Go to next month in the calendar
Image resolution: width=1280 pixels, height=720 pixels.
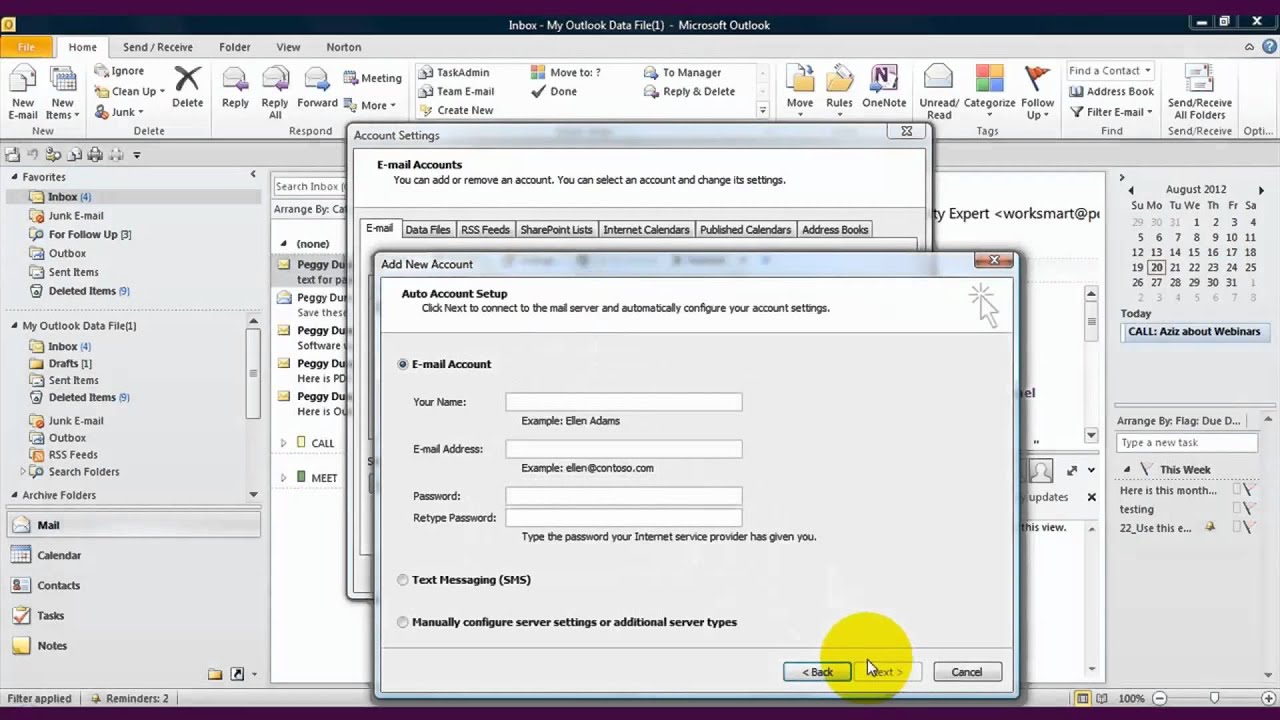1261,190
